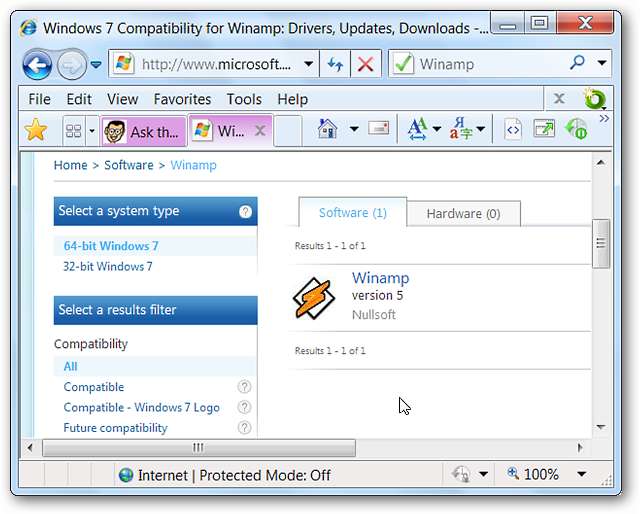Close the Wi... tab
640x514 pixels.
click(x=260, y=131)
